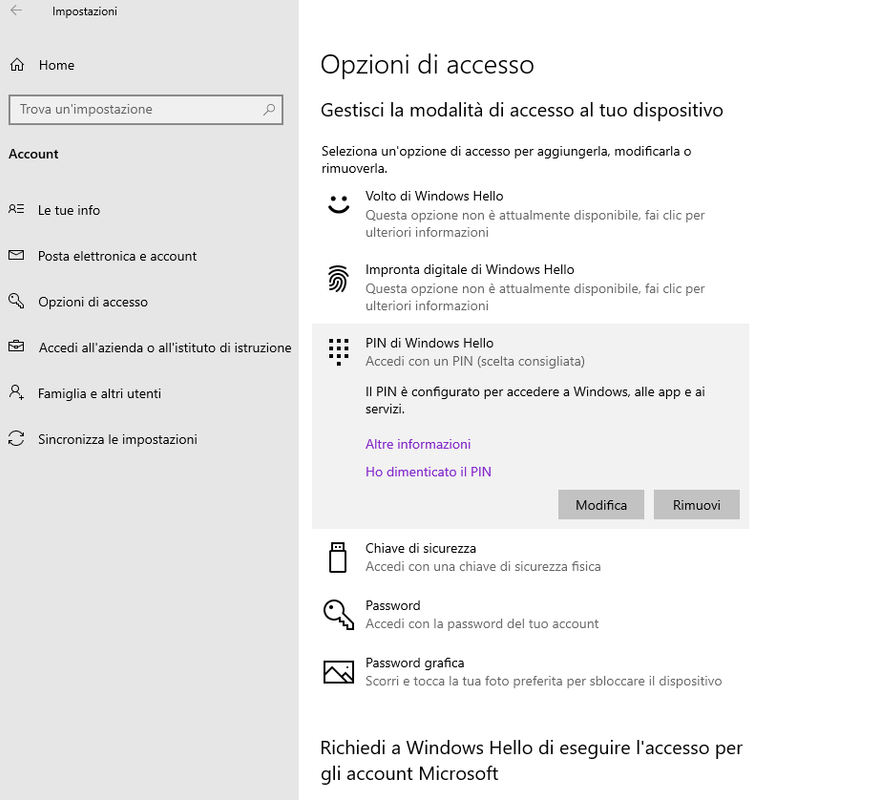880x800 pixels.
Task: Expand the Password option
Action: [530, 615]
